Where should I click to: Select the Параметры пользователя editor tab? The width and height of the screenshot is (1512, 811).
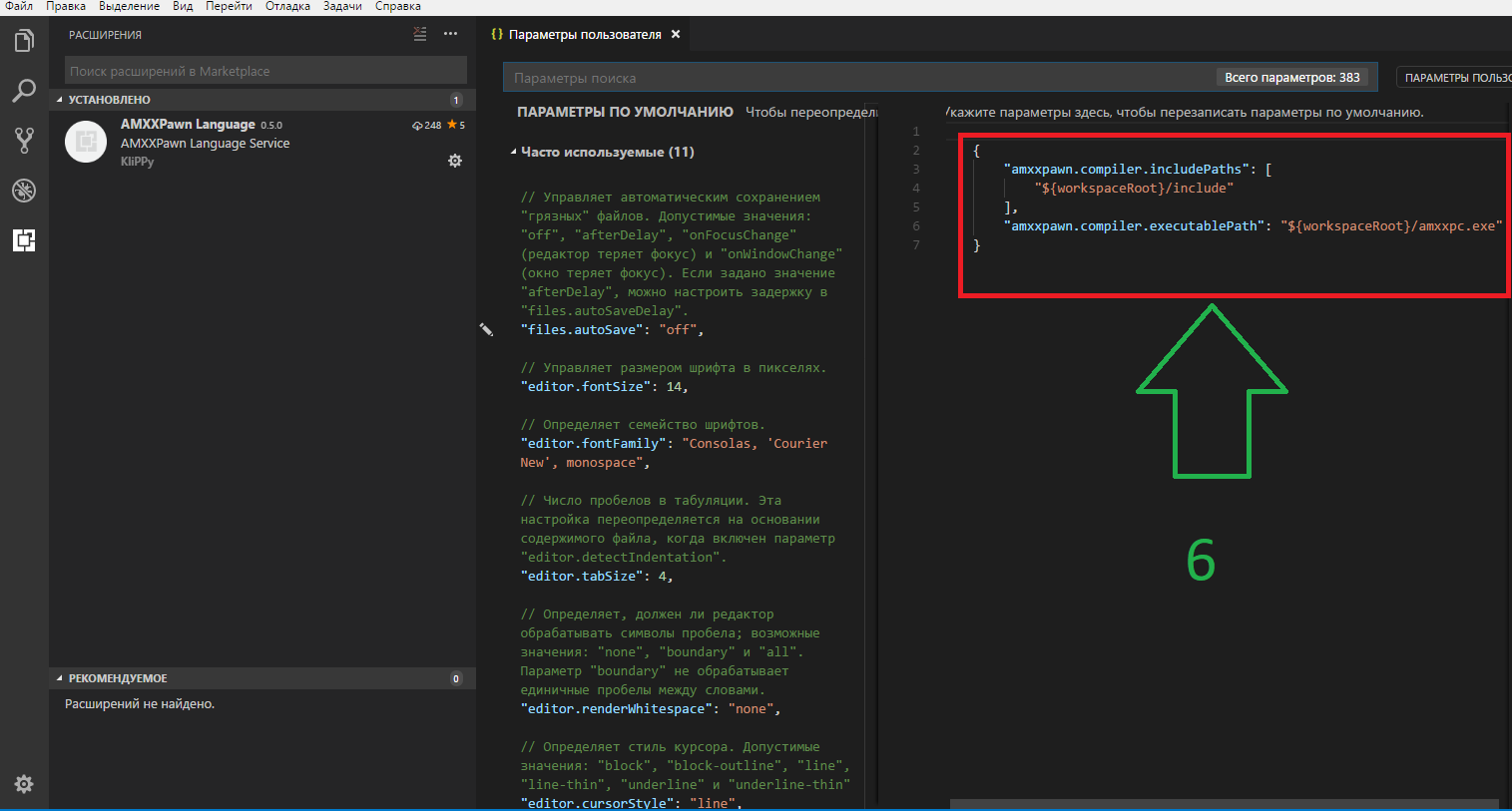[x=585, y=34]
